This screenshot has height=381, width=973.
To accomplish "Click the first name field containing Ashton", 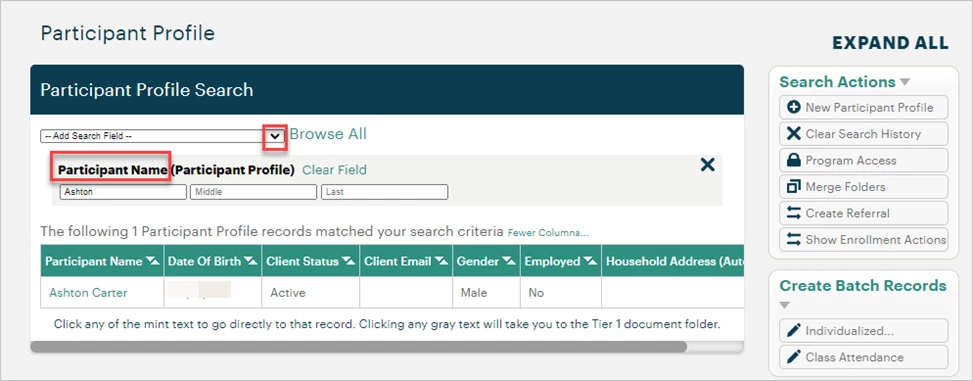I will tap(123, 192).
